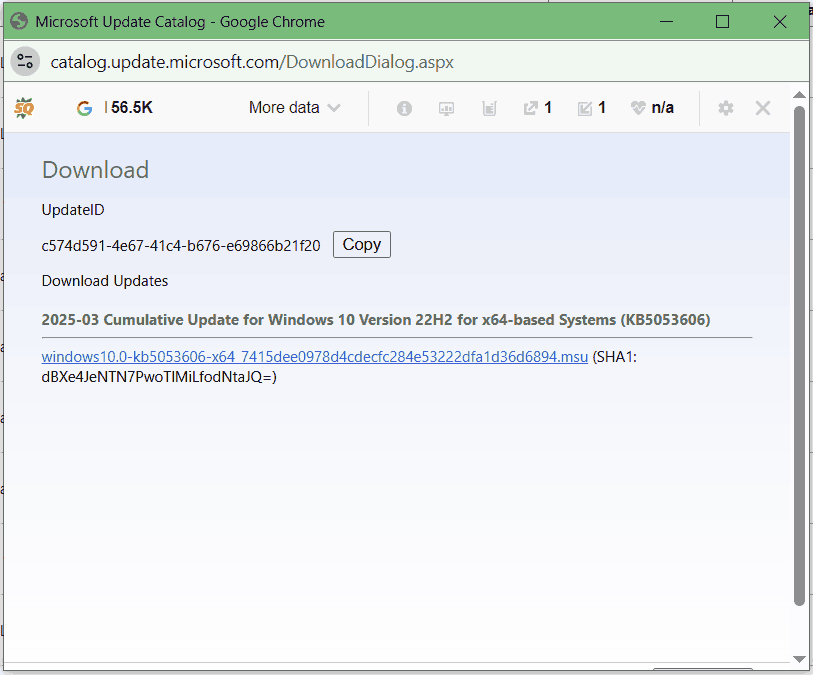Screen dimensions: 813x675
Task: Maximize the Chrome window
Action: point(722,22)
